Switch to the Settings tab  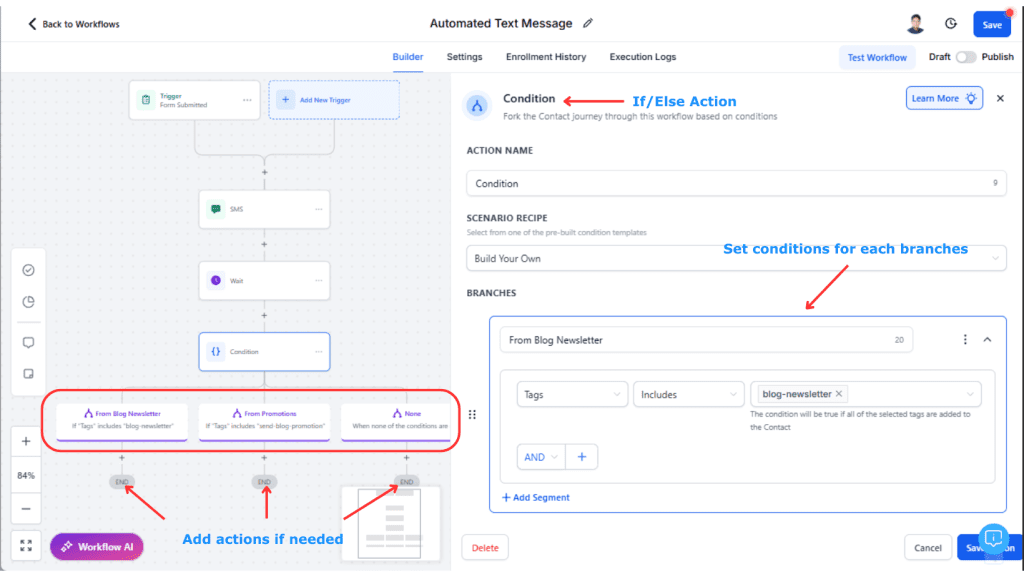click(x=464, y=57)
